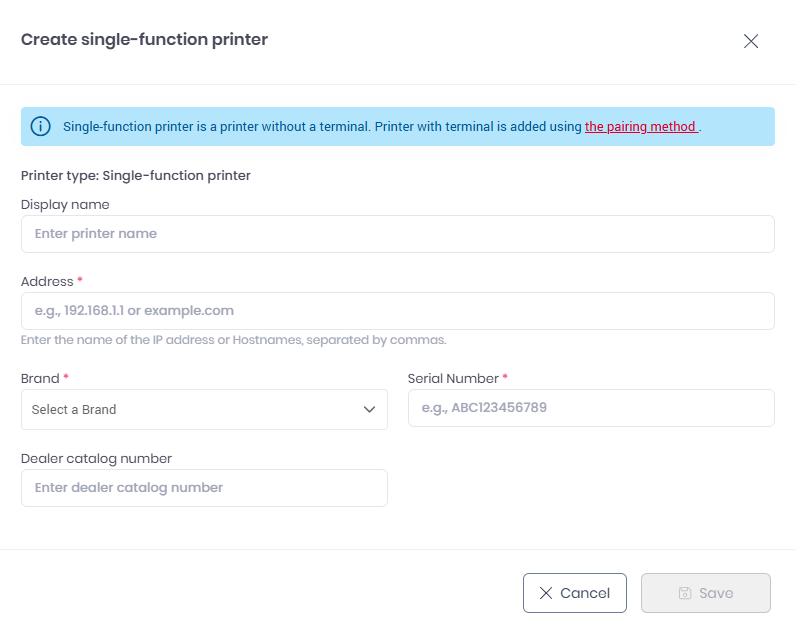This screenshot has width=796, height=634.
Task: Expand the Brand chevron arrow
Action: [x=368, y=409]
